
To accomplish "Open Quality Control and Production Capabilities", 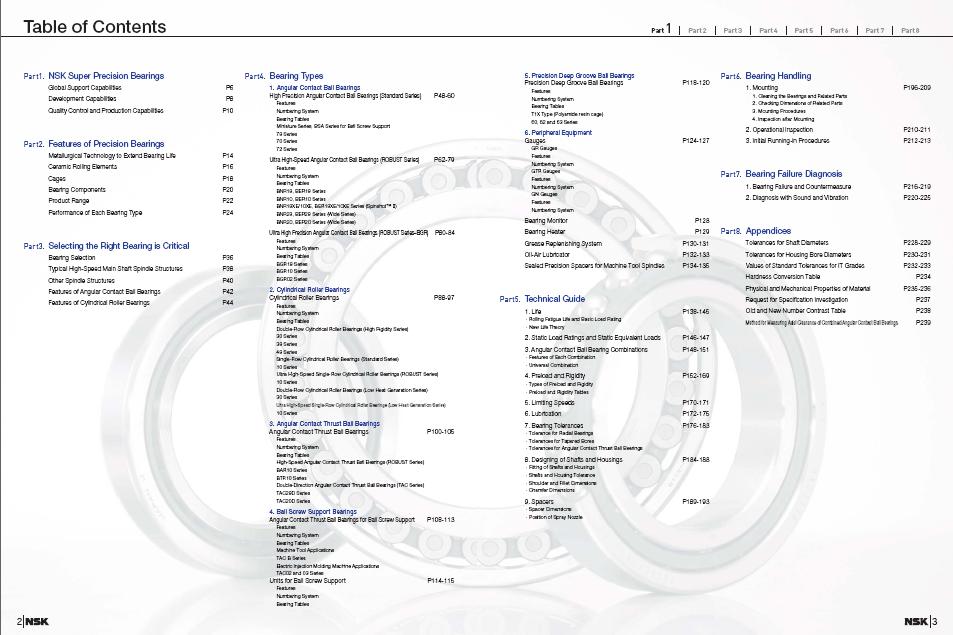I will pos(106,111).
